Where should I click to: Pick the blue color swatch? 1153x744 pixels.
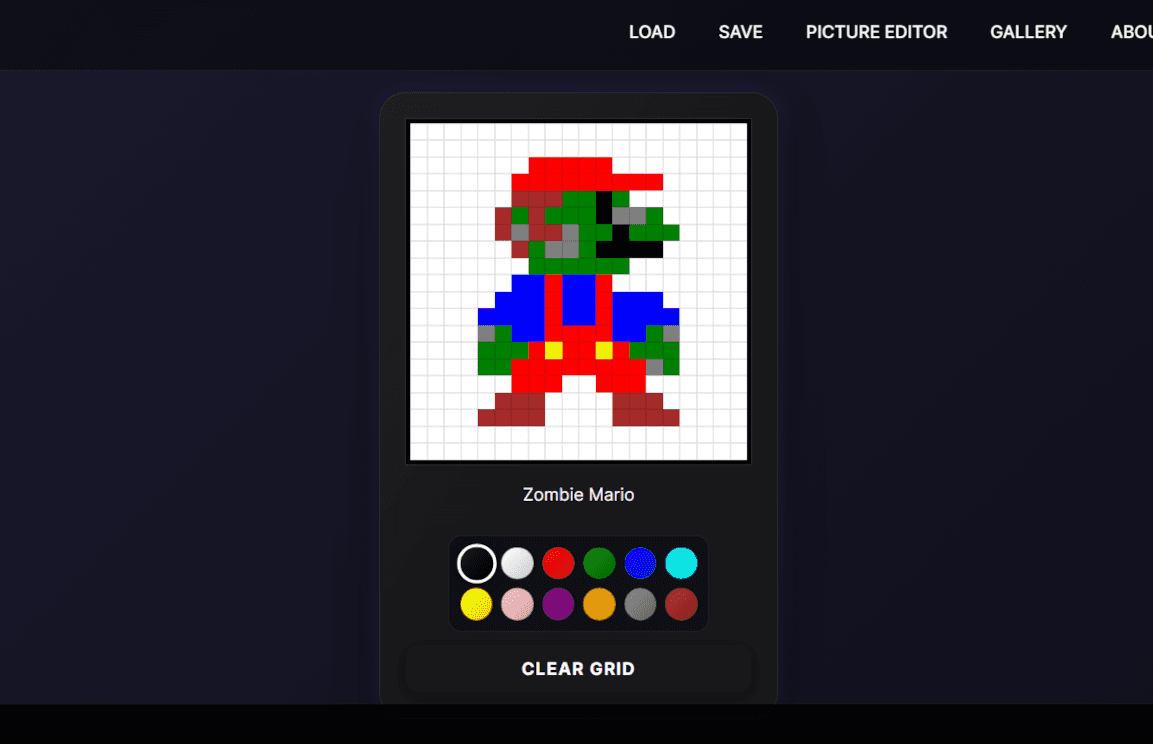640,563
